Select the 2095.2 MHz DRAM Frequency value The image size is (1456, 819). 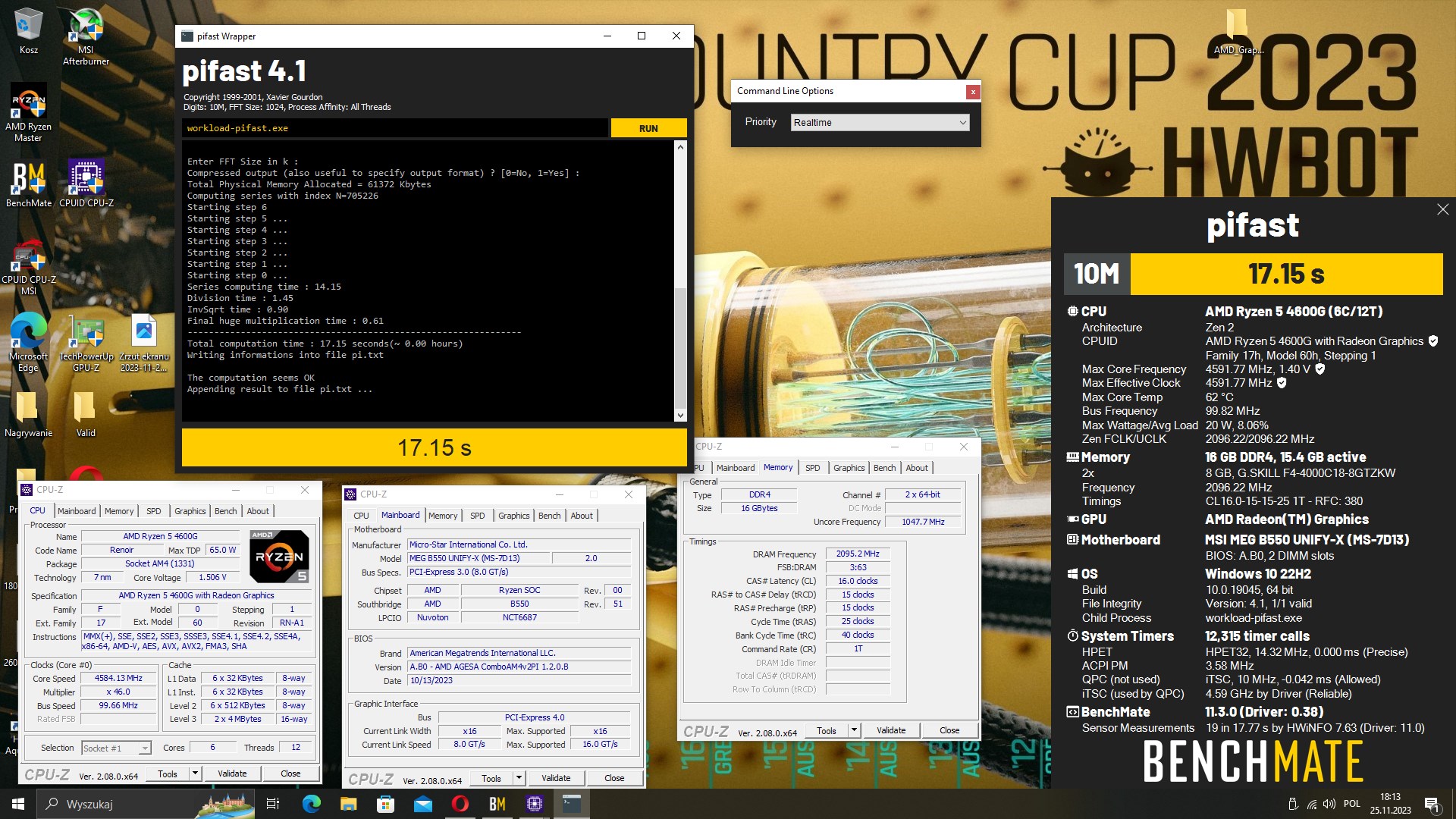pyautogui.click(x=858, y=554)
